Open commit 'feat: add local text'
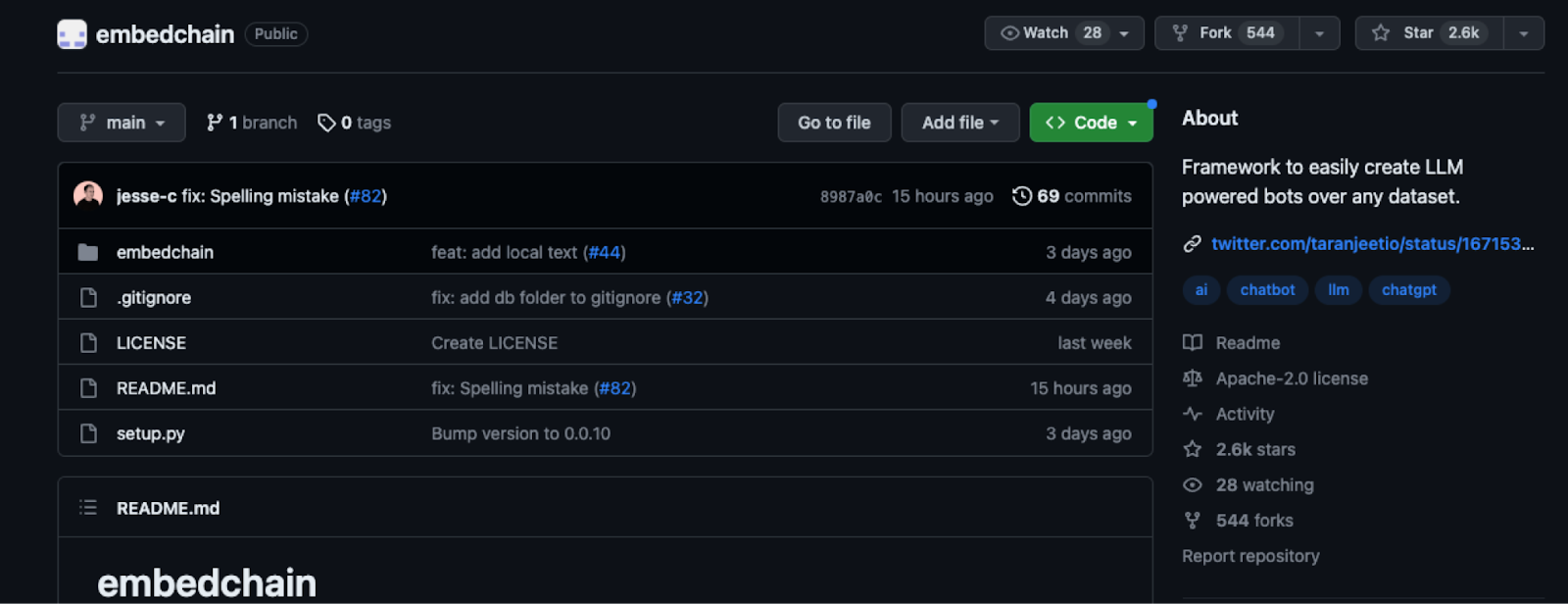This screenshot has width=1568, height=604. pos(504,252)
